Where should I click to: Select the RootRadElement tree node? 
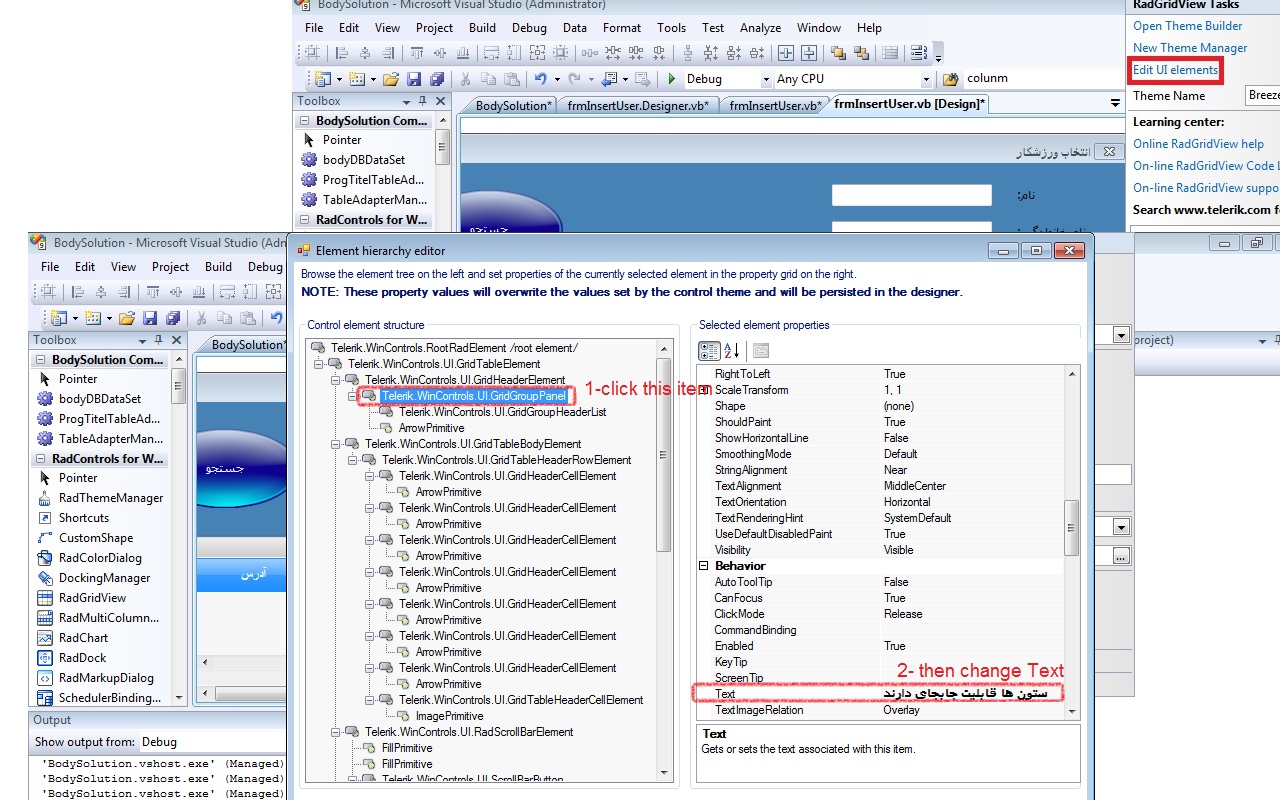453,348
